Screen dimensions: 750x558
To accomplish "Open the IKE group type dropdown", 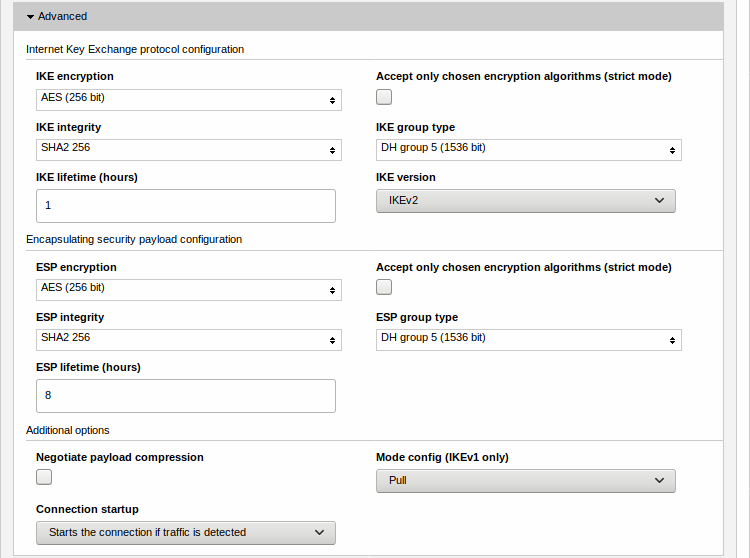I will pos(528,149).
